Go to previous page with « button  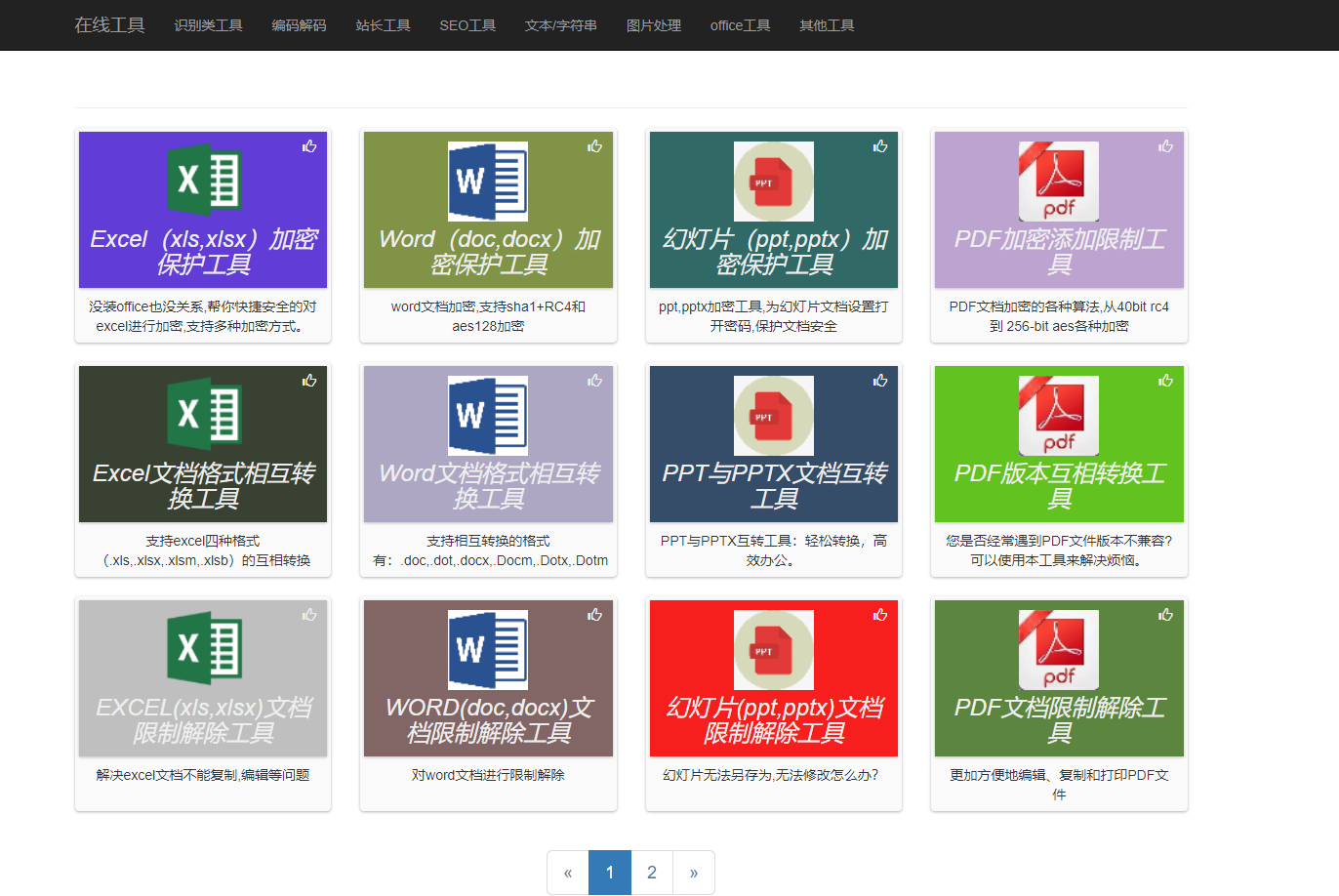point(568,873)
